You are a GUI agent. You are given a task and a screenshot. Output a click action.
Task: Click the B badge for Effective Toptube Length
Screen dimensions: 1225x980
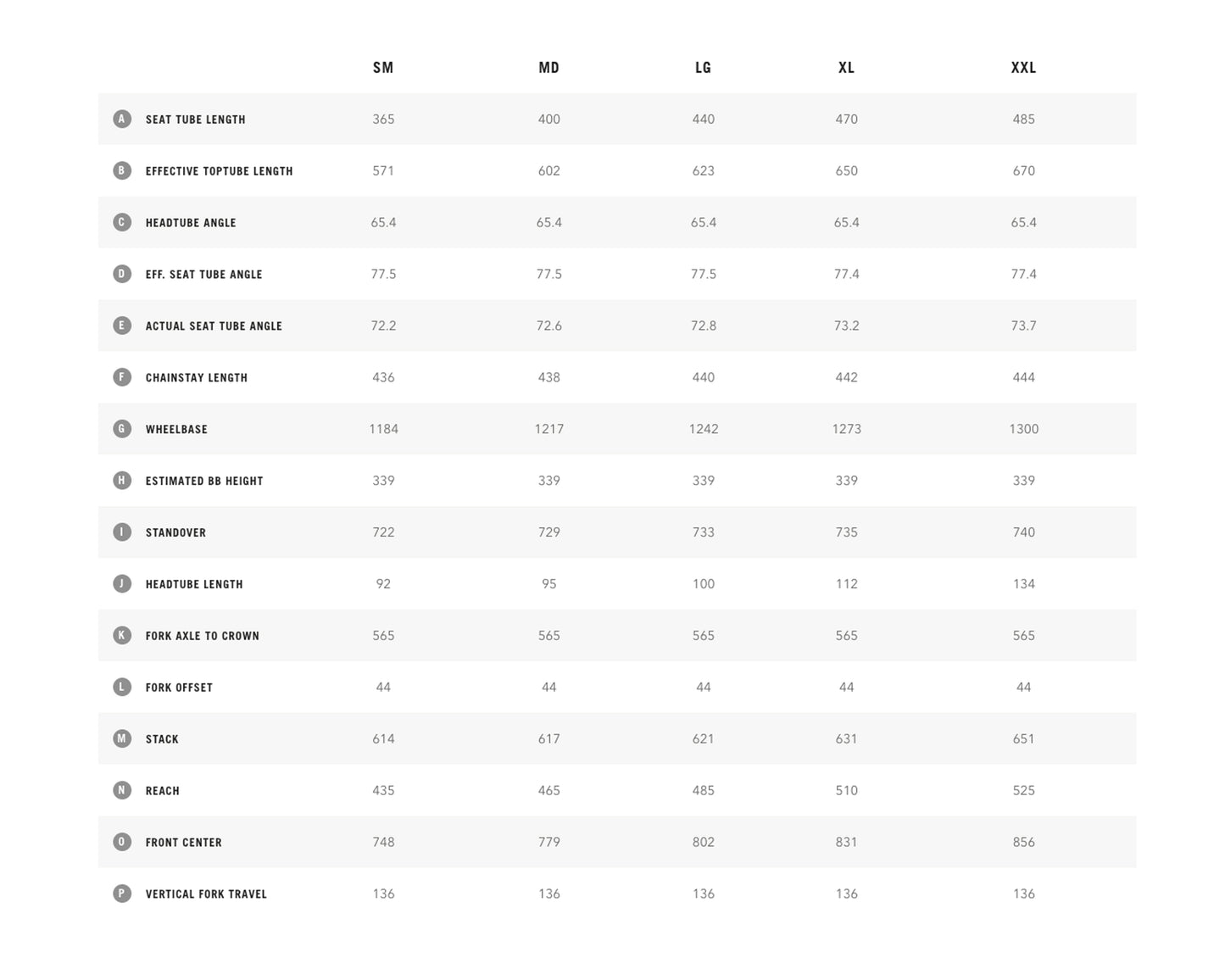pos(122,170)
